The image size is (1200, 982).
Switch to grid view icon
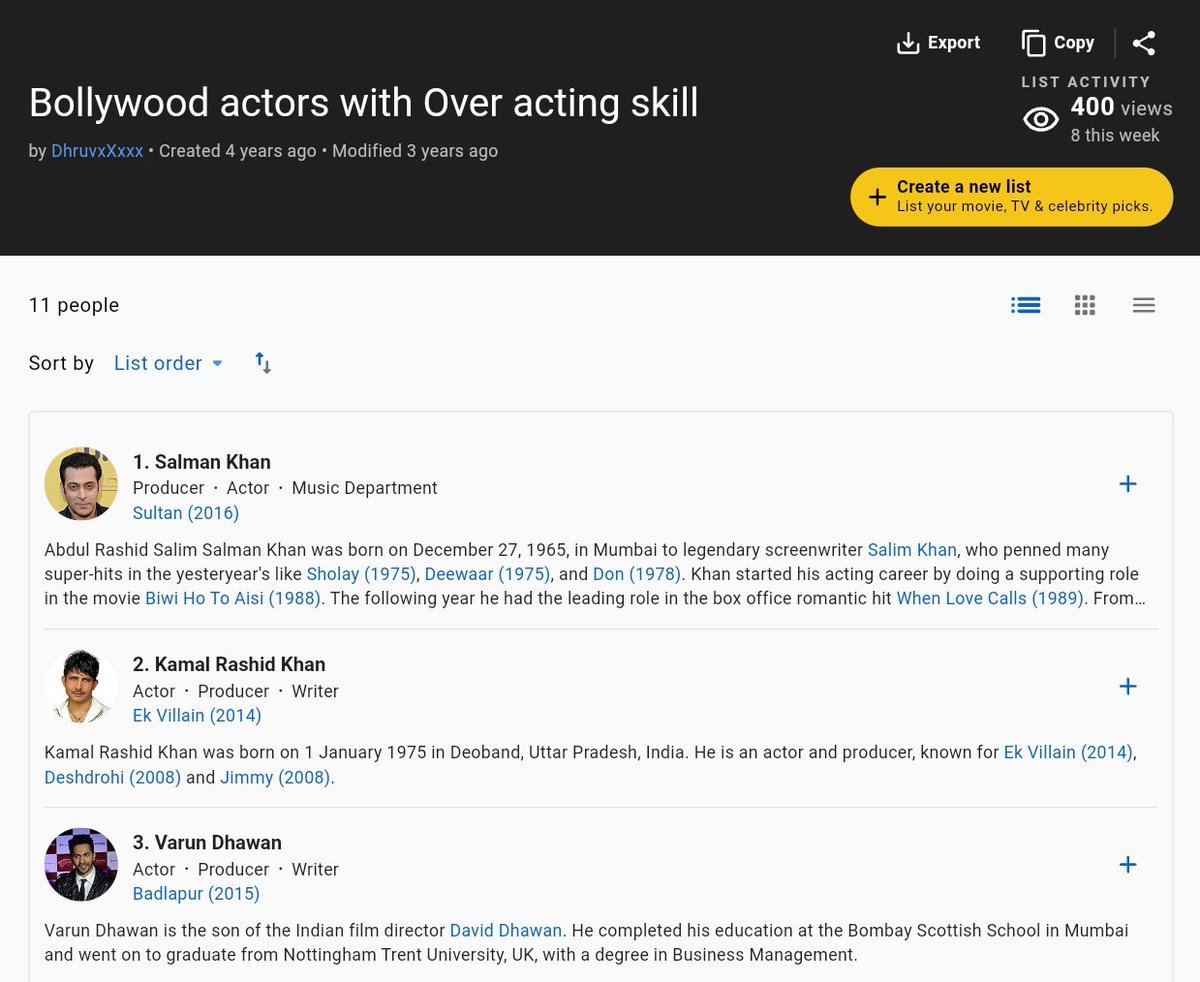click(1085, 305)
